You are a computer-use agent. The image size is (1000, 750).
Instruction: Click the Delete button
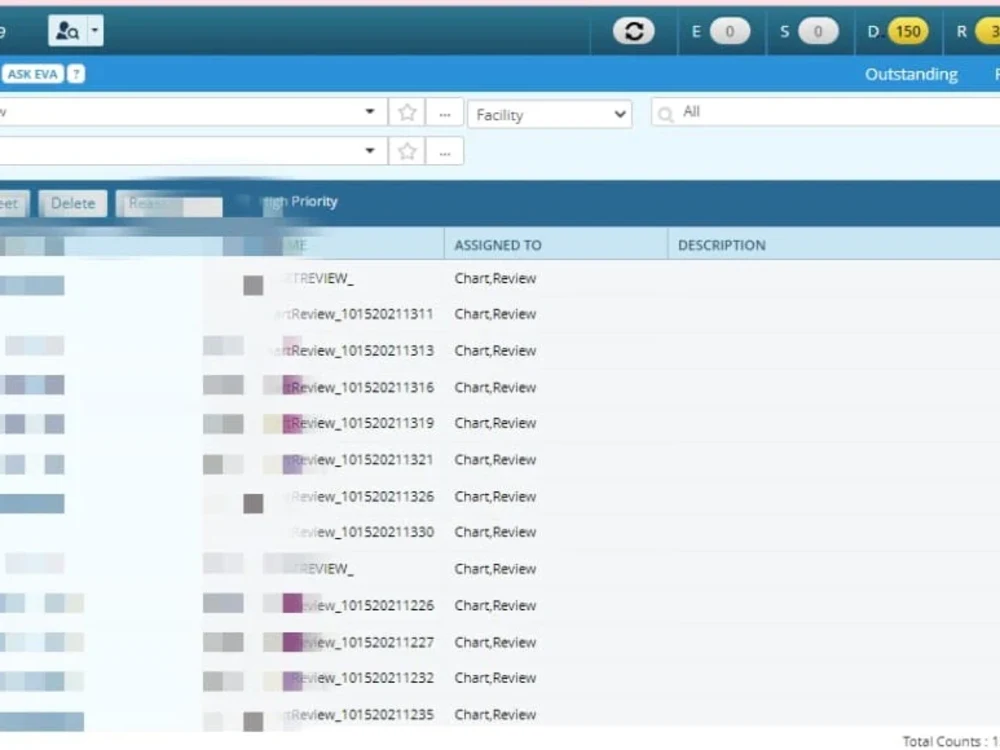pyautogui.click(x=73, y=203)
